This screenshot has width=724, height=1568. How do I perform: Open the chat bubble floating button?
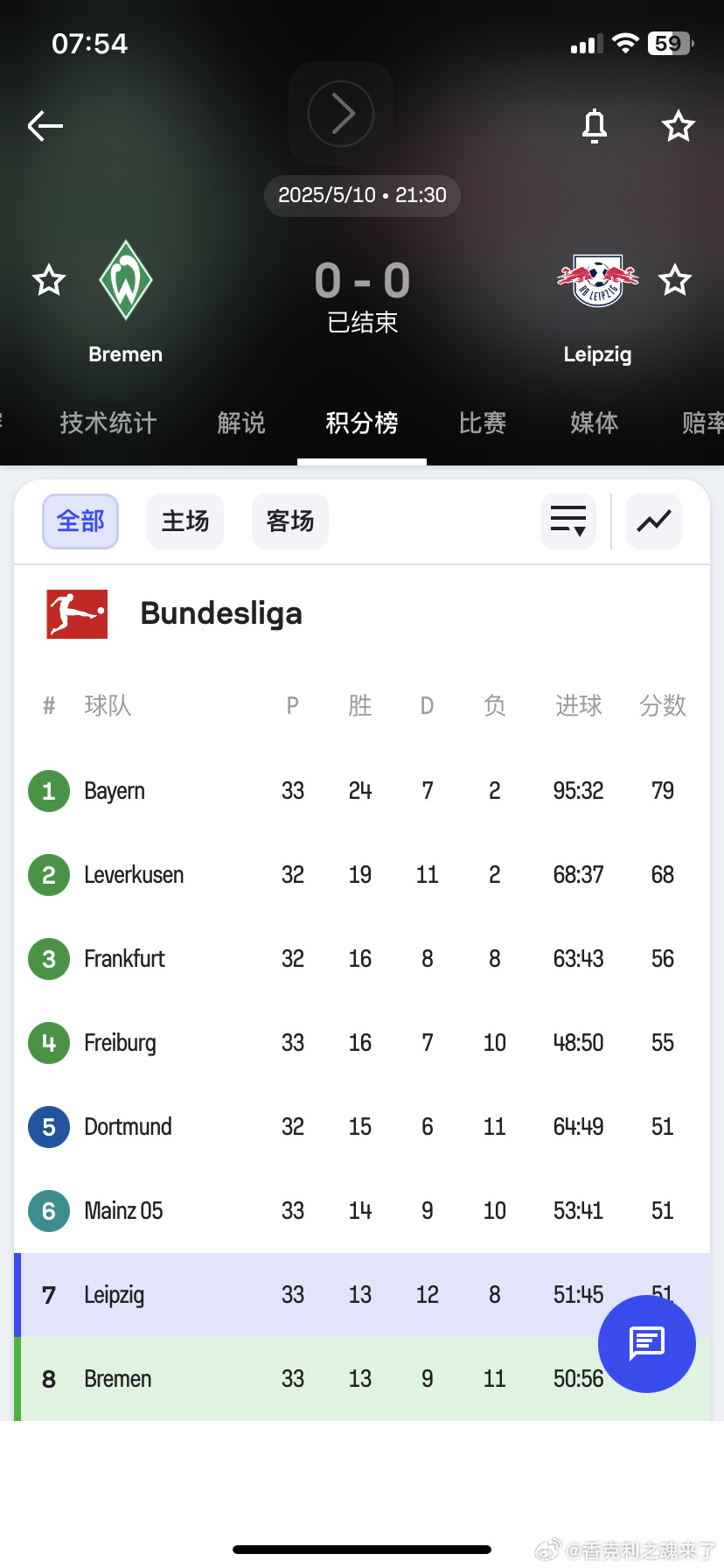(647, 1344)
